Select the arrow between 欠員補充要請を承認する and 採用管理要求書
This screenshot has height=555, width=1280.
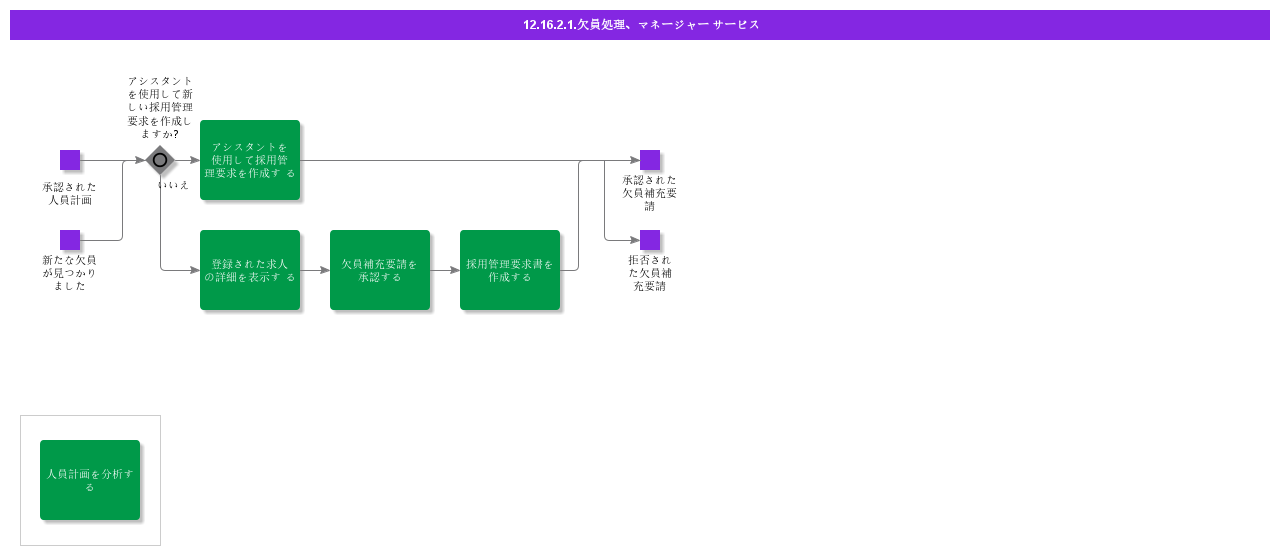445,270
